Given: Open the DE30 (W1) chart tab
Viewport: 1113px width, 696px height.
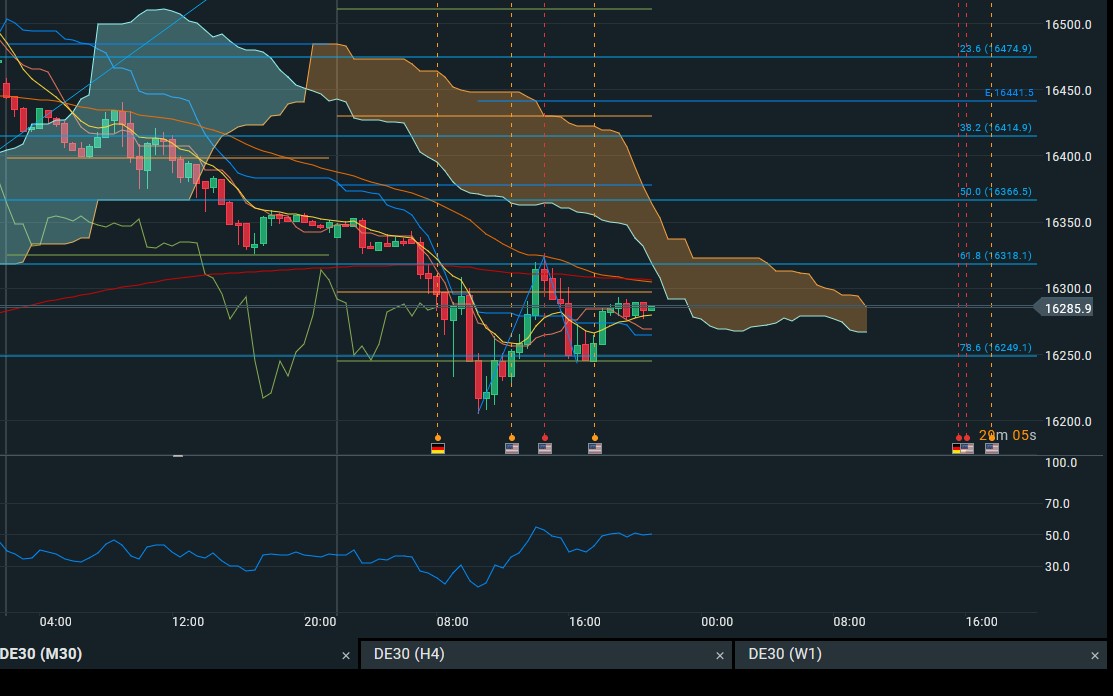Looking at the screenshot, I should pyautogui.click(x=920, y=654).
